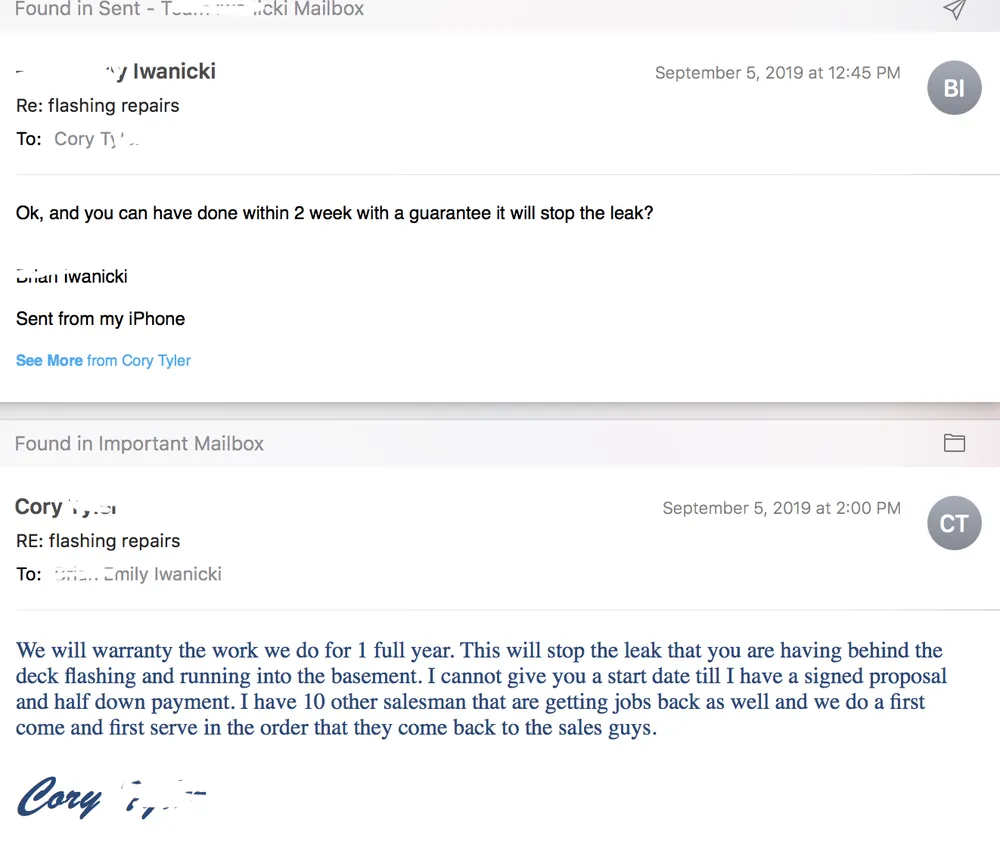The width and height of the screenshot is (1000, 854).
Task: Click the BI sender avatar
Action: coord(954,88)
